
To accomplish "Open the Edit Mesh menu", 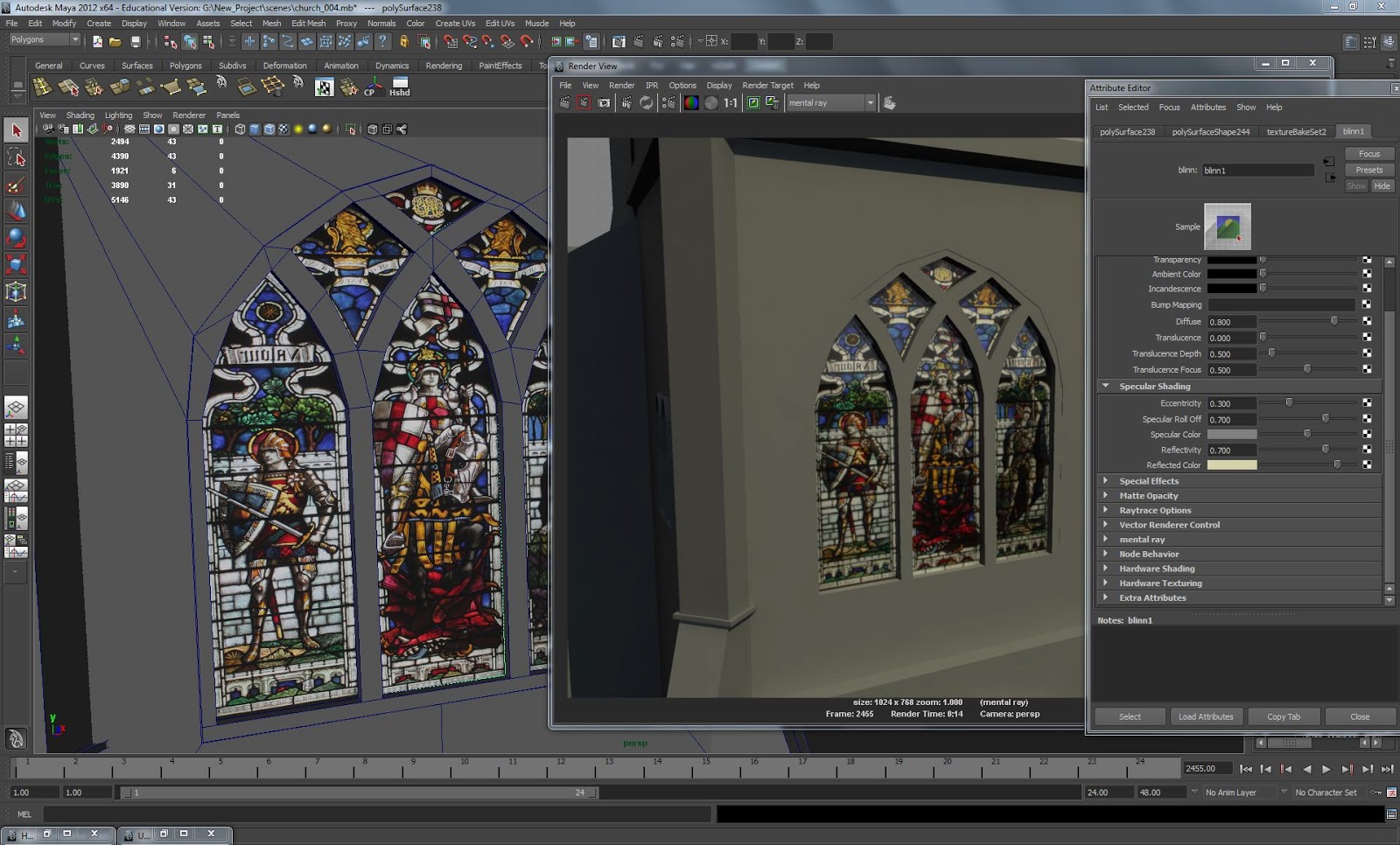I will 308,24.
